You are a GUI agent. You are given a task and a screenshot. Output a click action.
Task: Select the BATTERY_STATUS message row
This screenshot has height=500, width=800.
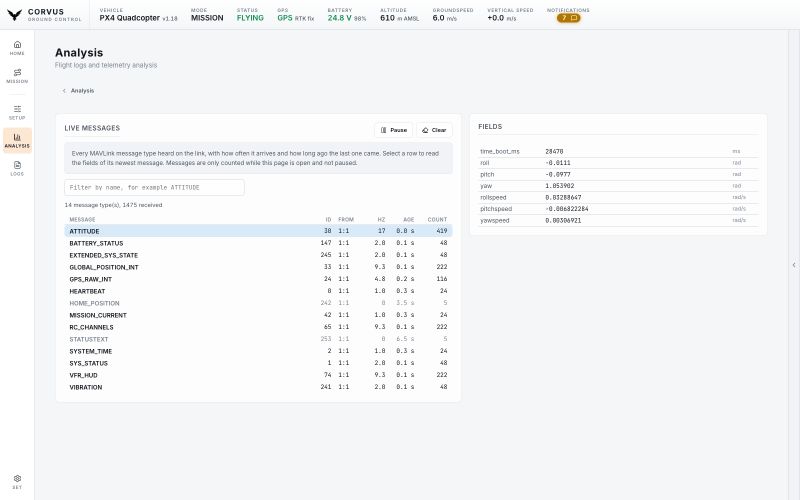(258, 243)
